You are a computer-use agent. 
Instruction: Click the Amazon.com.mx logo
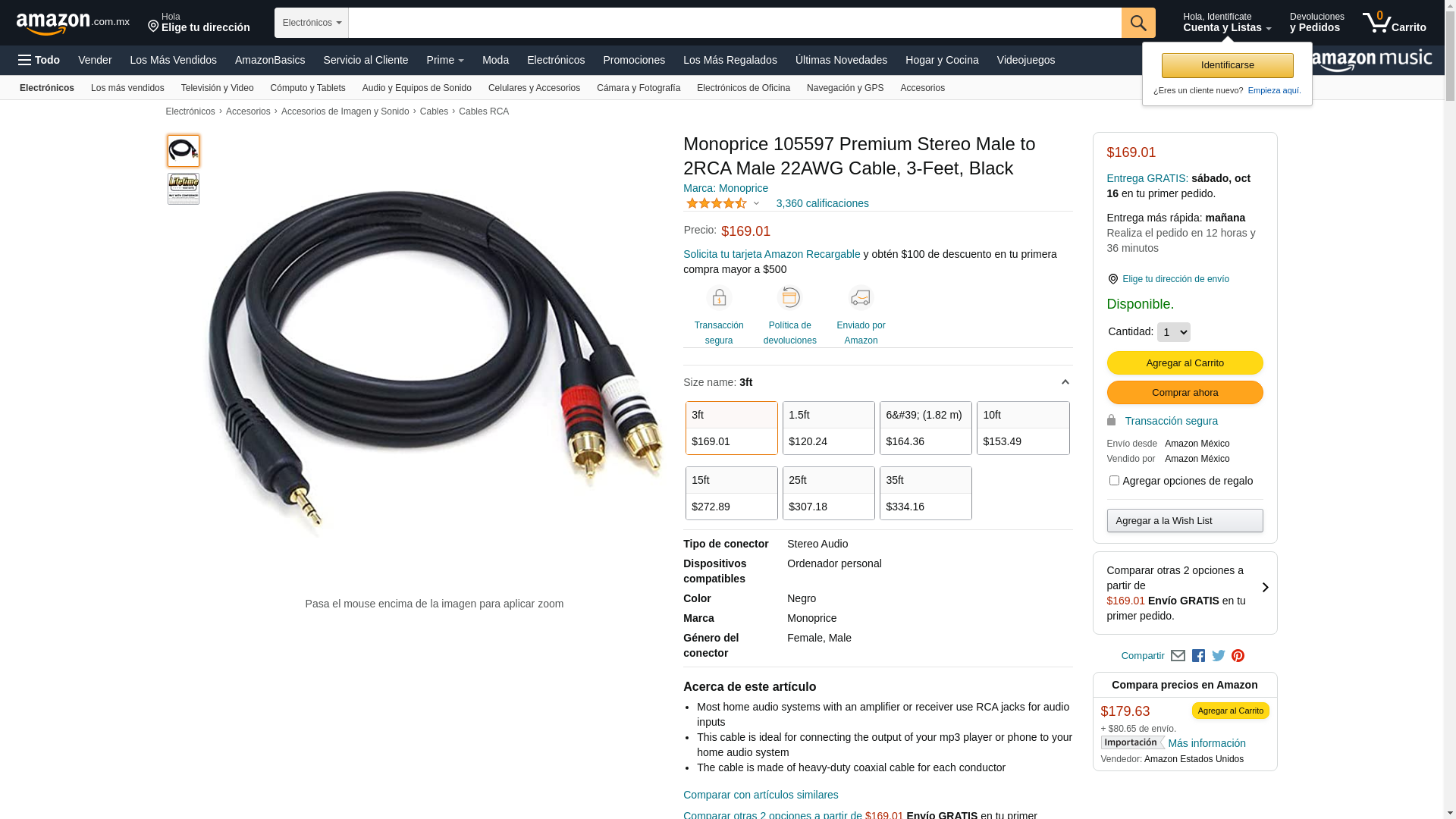72,24
